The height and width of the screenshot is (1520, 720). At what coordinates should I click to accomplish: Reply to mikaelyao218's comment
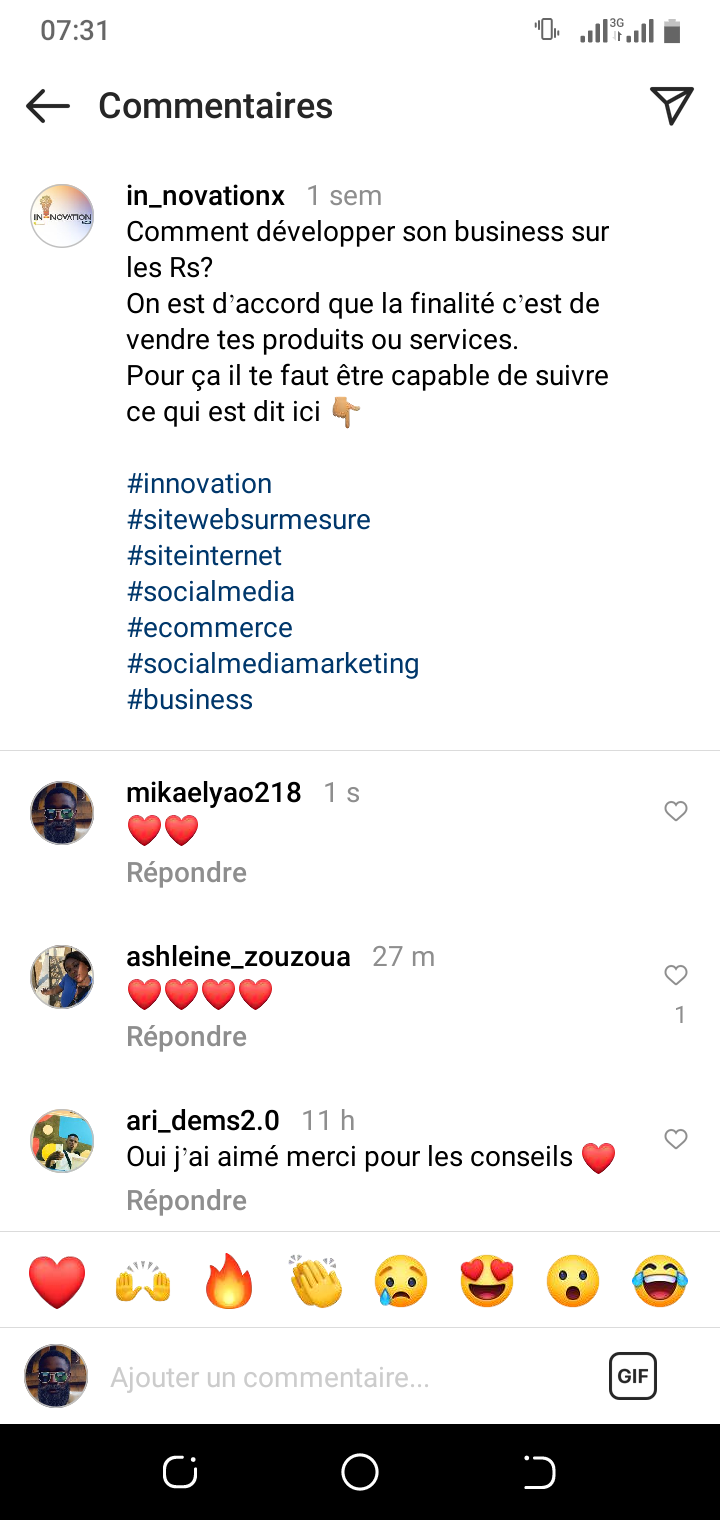(x=186, y=873)
